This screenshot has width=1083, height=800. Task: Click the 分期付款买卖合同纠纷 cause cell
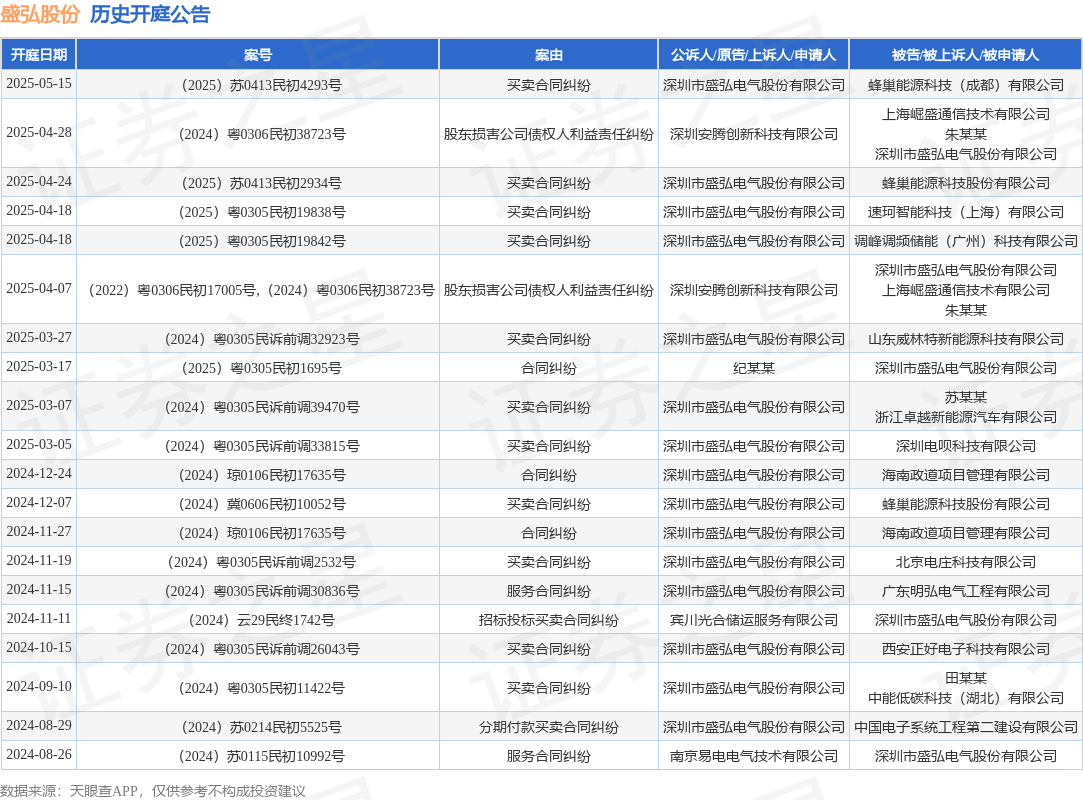[548, 727]
